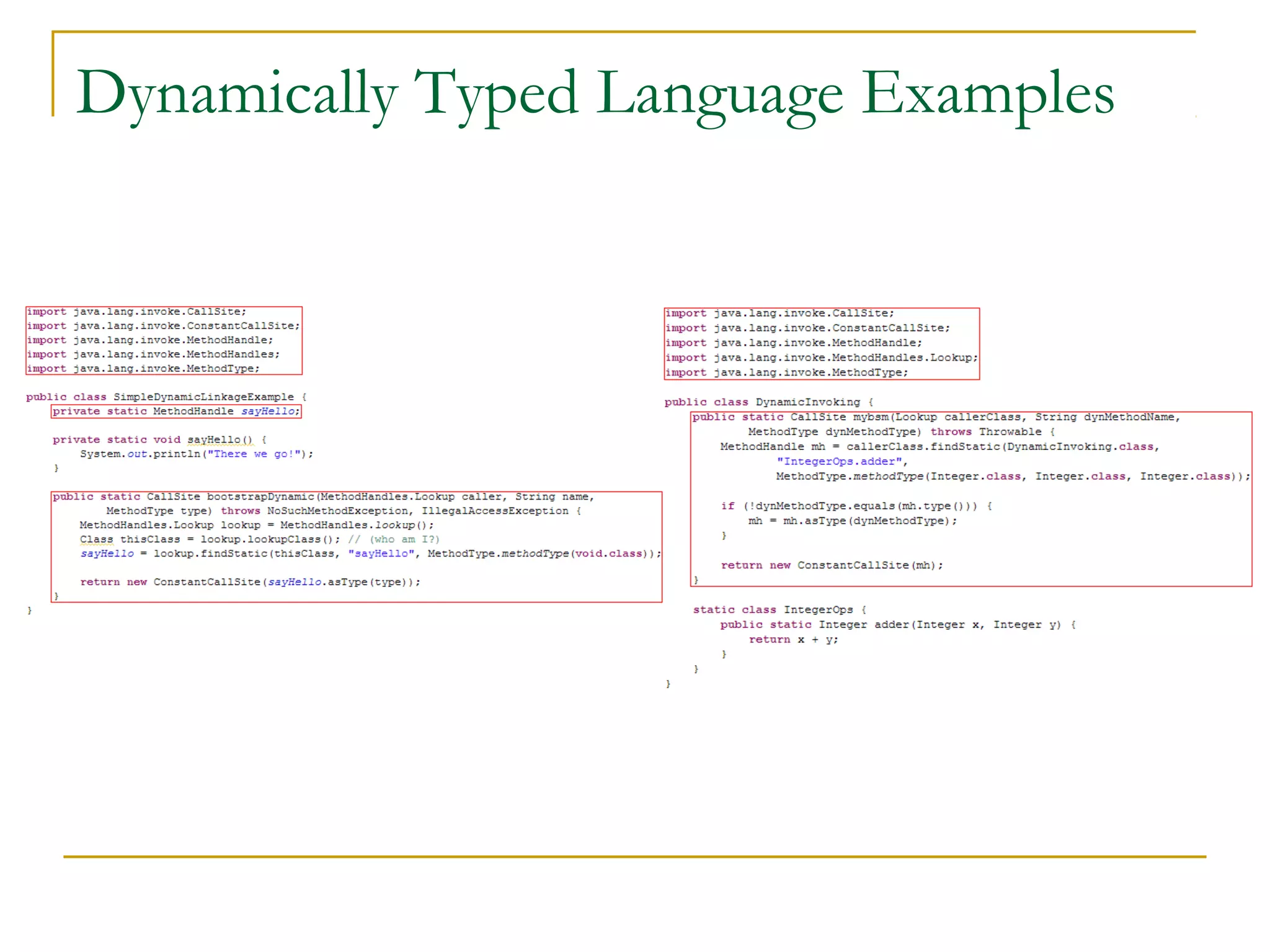Click the println "There we go!" line
This screenshot has height=952, width=1270.
pyautogui.click(x=197, y=454)
